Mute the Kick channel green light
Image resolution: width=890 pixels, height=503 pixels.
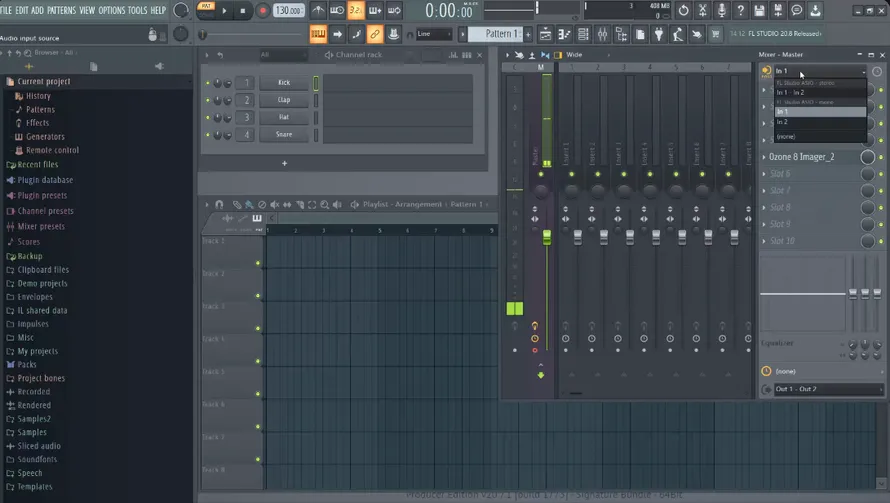[208, 83]
